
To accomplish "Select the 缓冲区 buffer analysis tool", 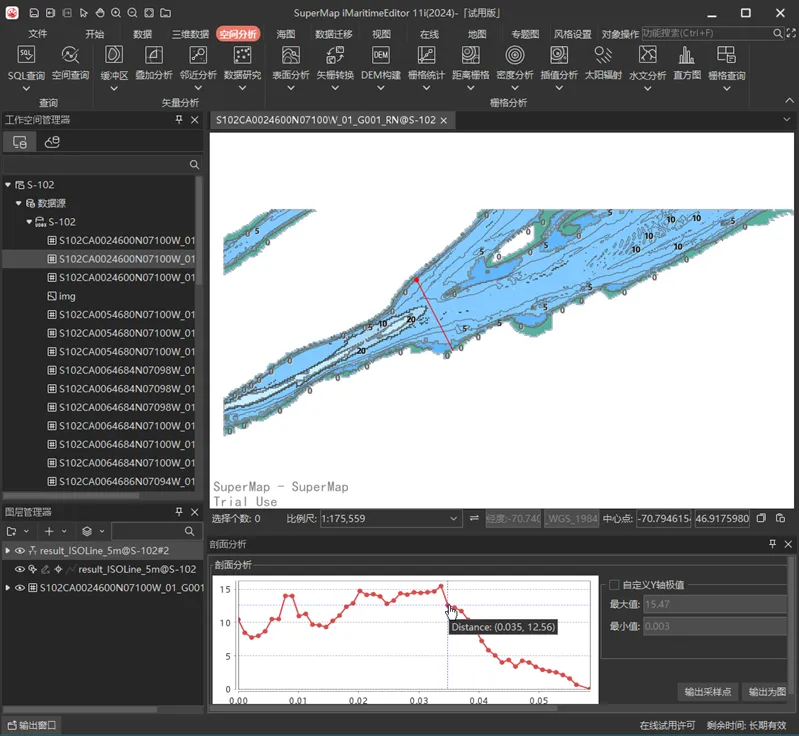I will [114, 62].
